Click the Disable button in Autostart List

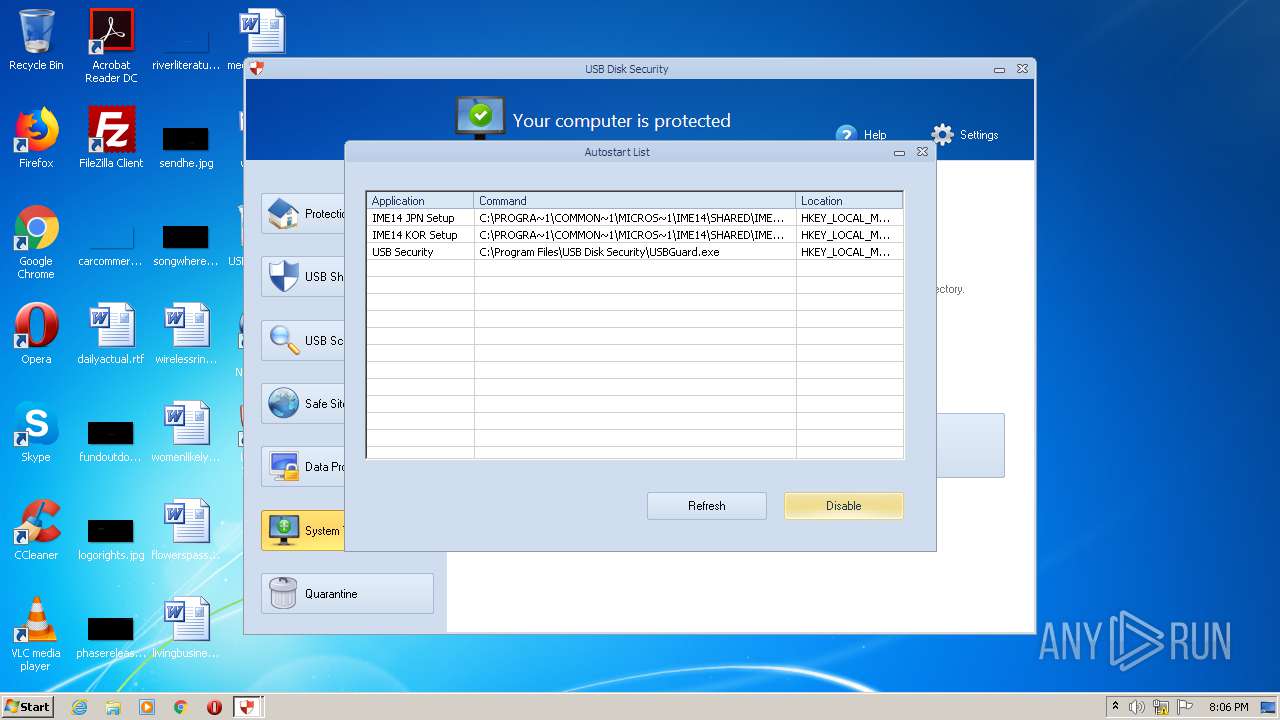click(843, 506)
